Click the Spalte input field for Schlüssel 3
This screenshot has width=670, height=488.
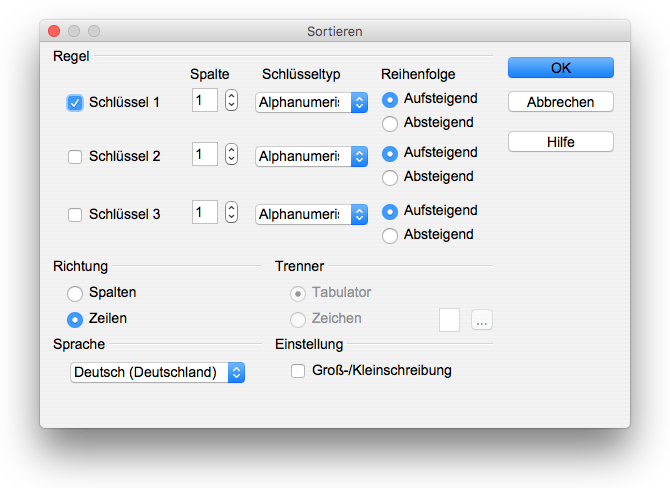(x=205, y=212)
